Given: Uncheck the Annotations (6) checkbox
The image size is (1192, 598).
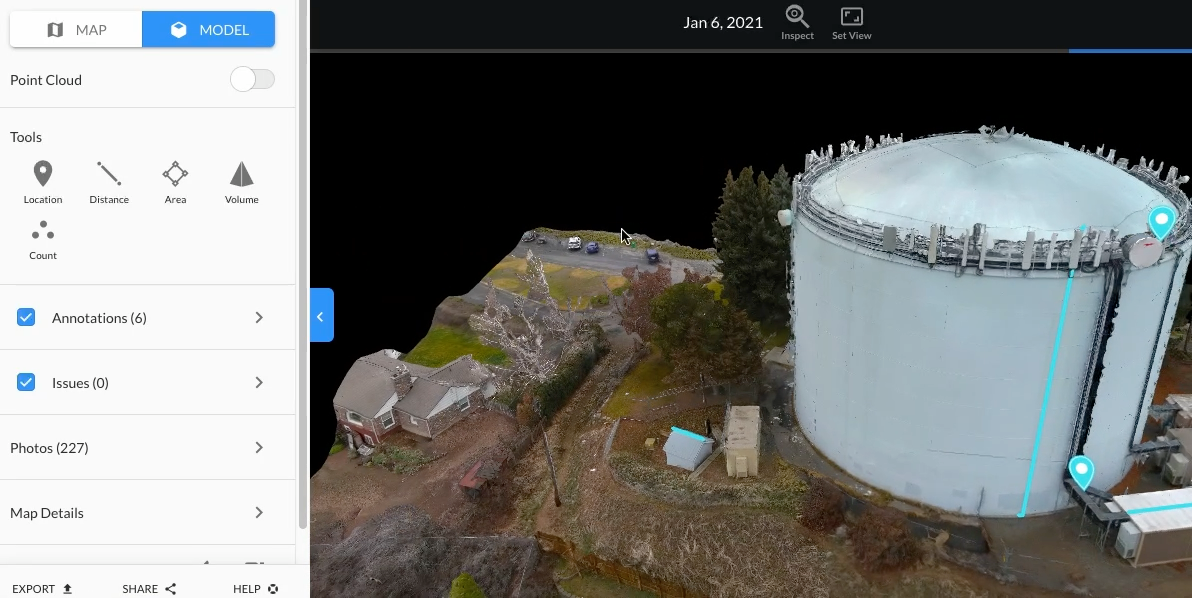Looking at the screenshot, I should click(x=26, y=317).
